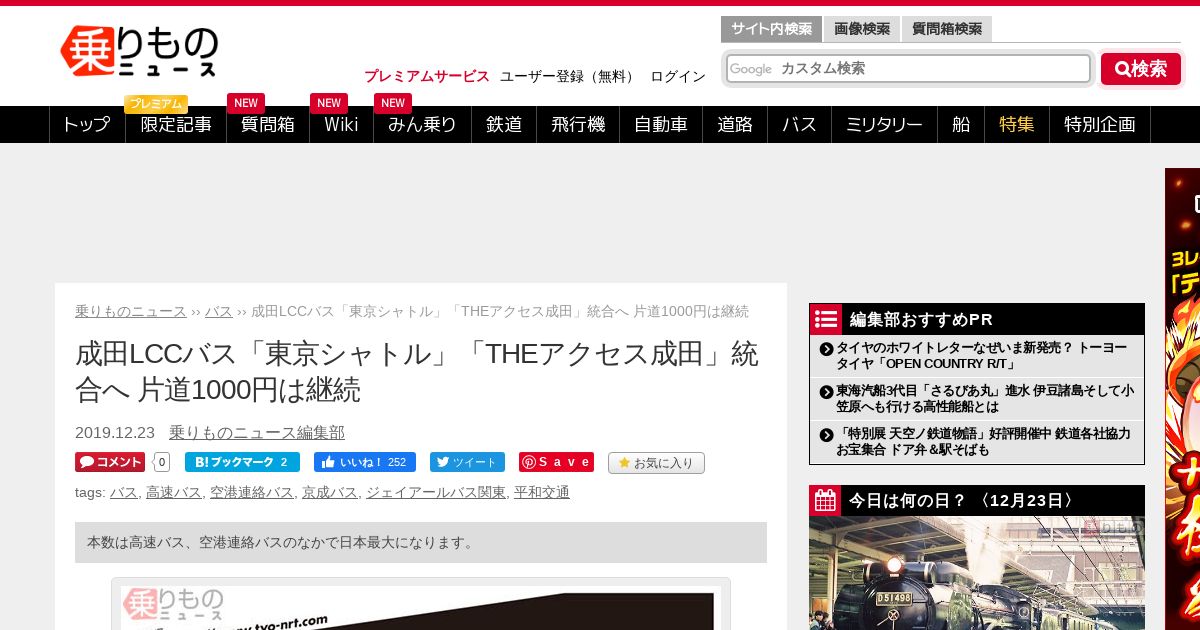Open 特集 navigation item
The image size is (1200, 630).
(x=1017, y=124)
